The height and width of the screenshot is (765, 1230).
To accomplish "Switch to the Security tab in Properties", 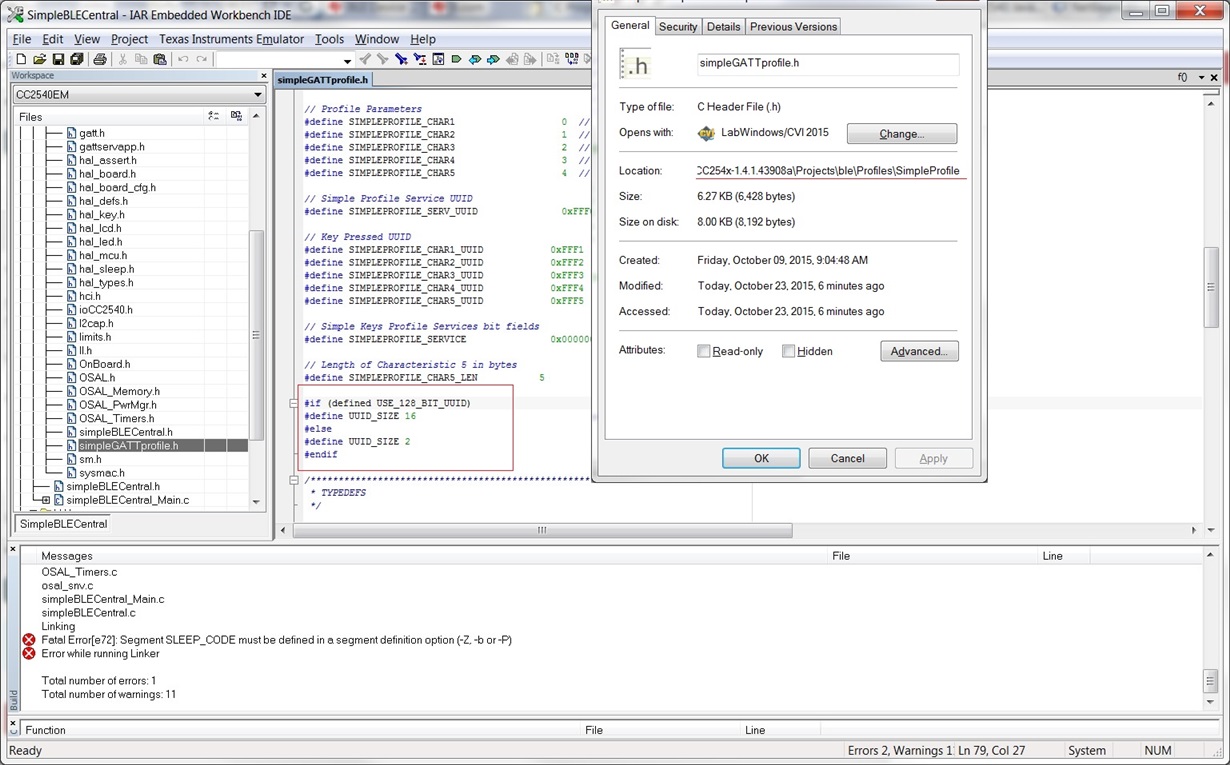I will click(x=678, y=27).
